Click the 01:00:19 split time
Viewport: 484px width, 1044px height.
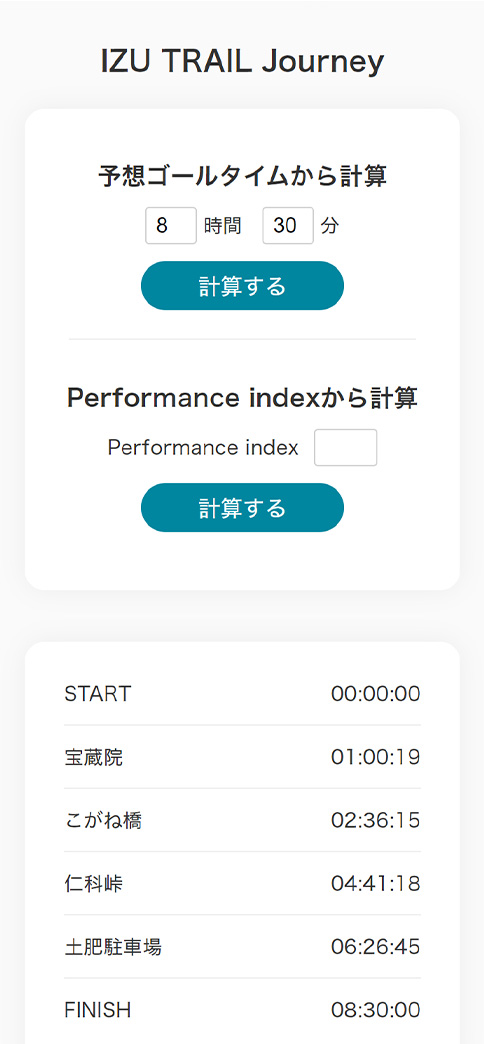(375, 757)
